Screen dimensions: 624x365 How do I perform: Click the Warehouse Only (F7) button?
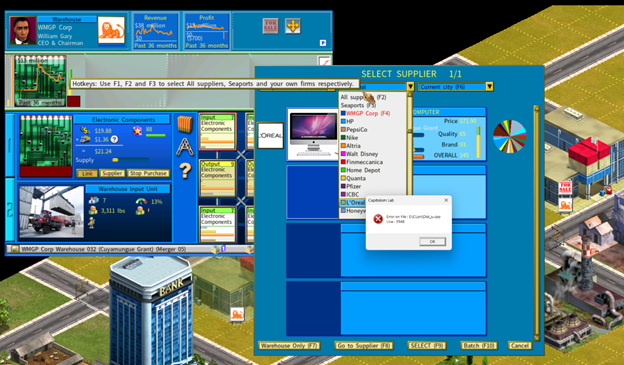289,345
